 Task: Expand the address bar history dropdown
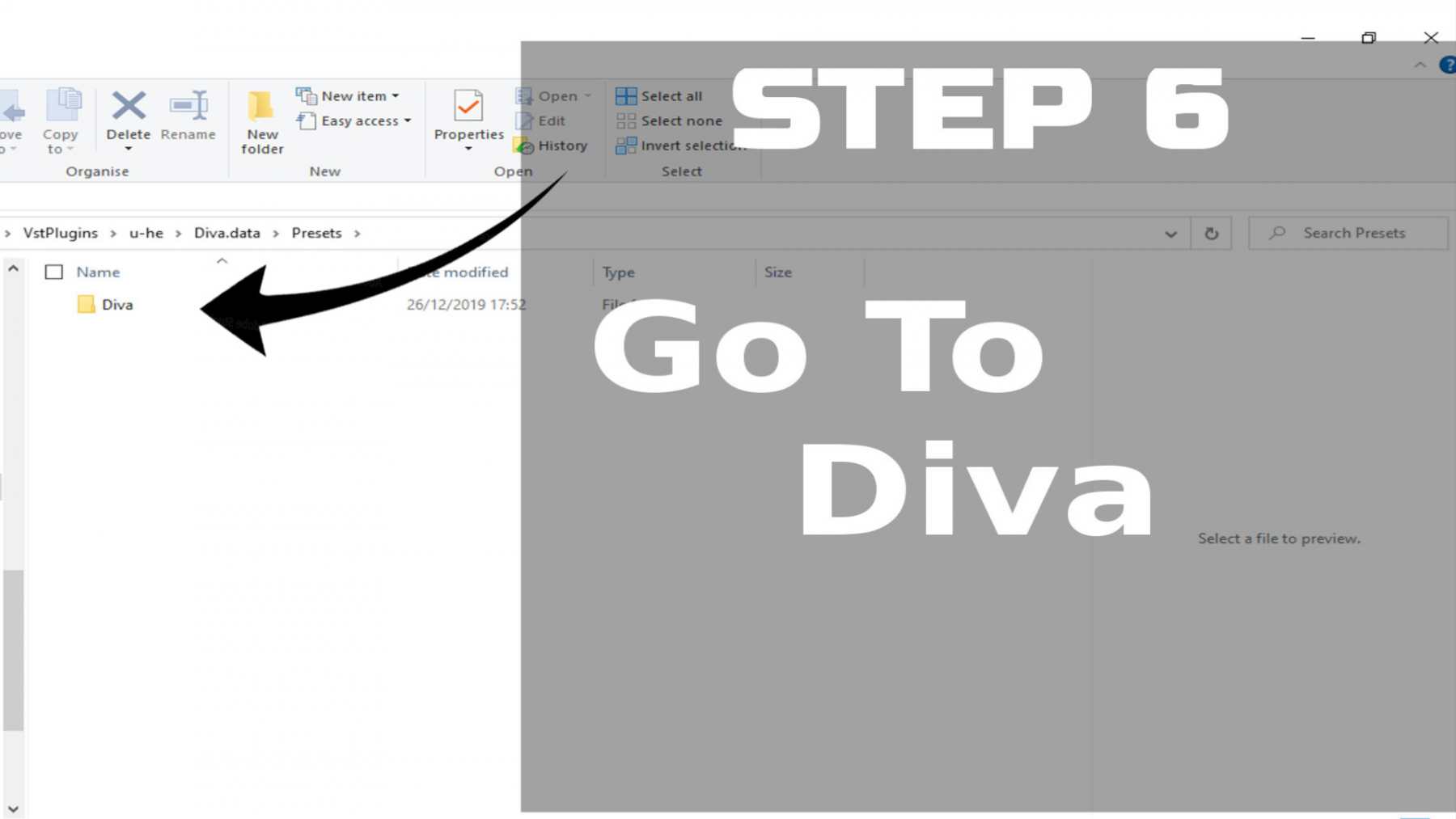pos(1170,234)
